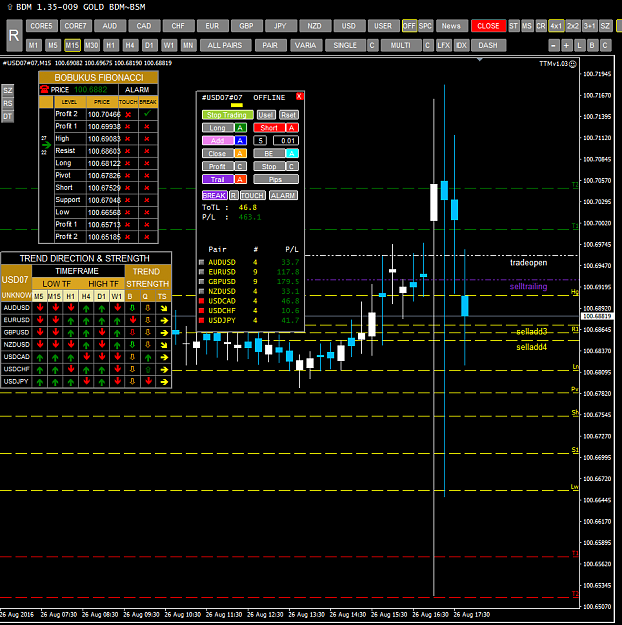Image resolution: width=622 pixels, height=625 pixels.
Task: Click the orange A next to Close
Action: click(240, 153)
